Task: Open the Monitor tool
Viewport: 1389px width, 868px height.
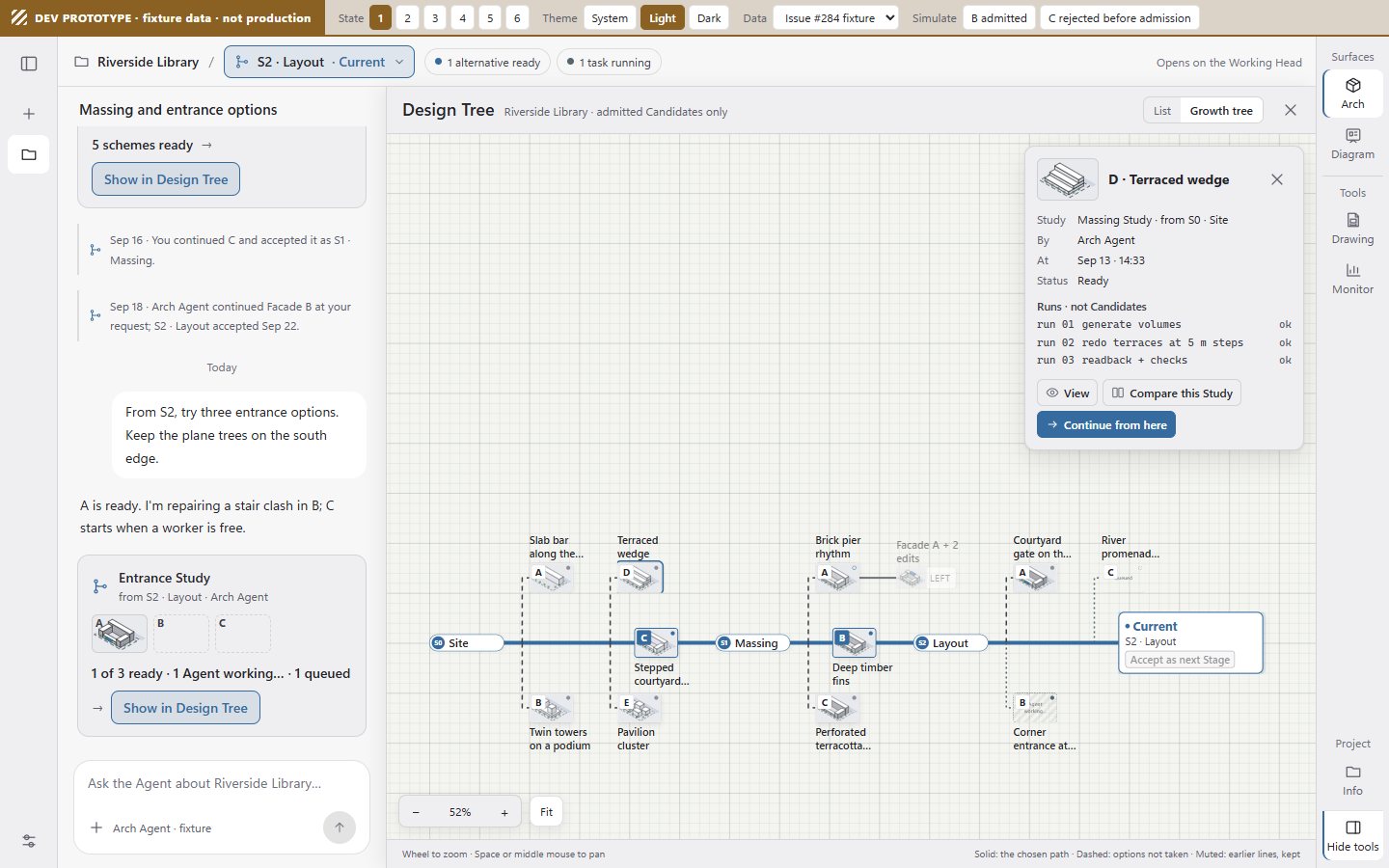Action: tap(1352, 279)
